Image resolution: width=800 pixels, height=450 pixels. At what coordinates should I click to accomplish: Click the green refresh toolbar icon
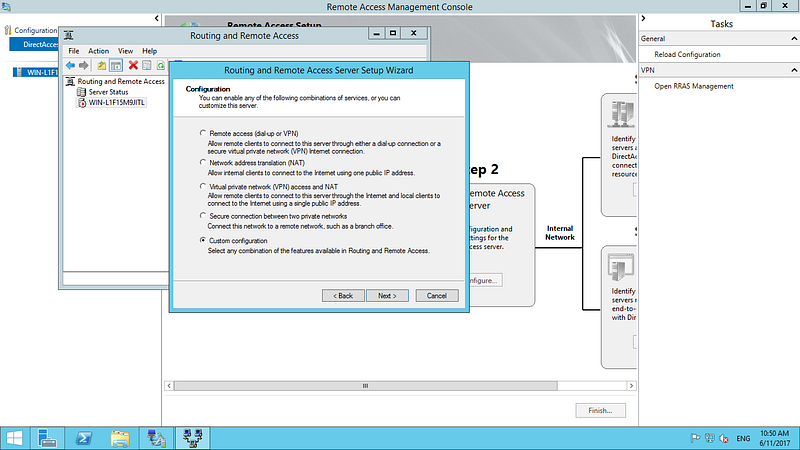[161, 65]
